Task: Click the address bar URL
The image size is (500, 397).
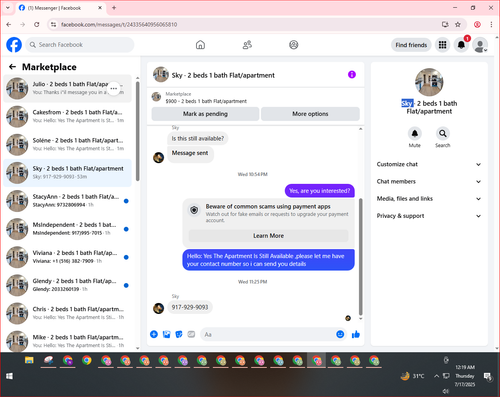Action: coord(119,24)
